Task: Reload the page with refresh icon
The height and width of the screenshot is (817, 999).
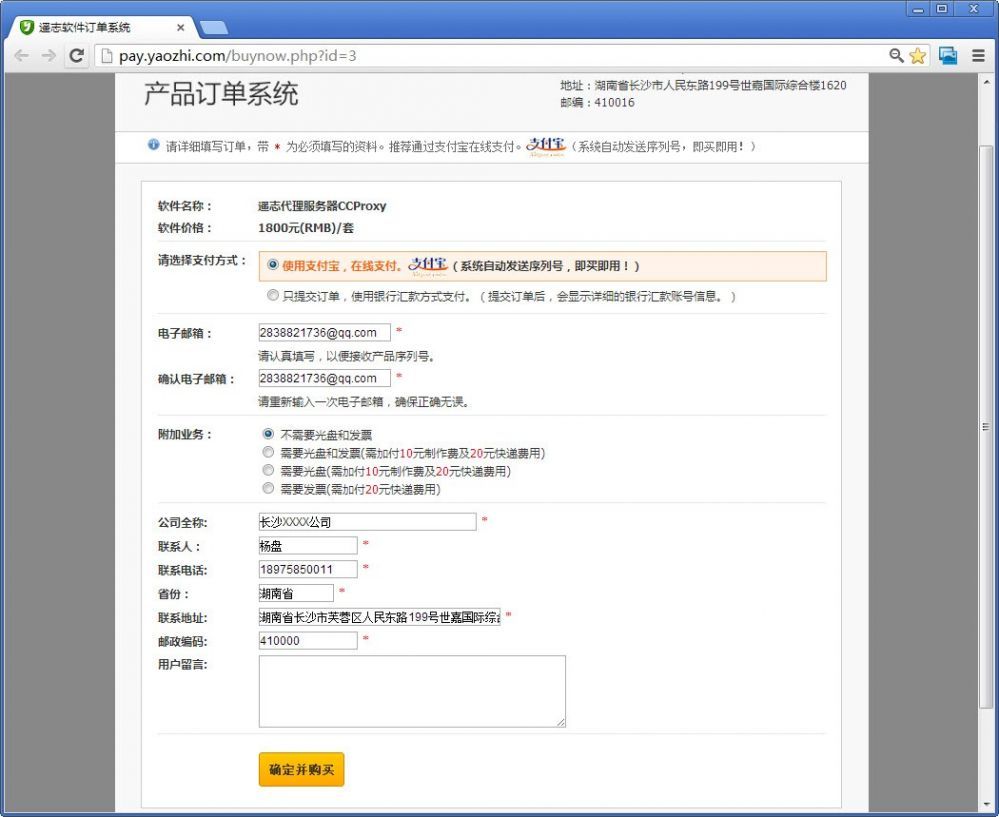Action: (x=76, y=55)
